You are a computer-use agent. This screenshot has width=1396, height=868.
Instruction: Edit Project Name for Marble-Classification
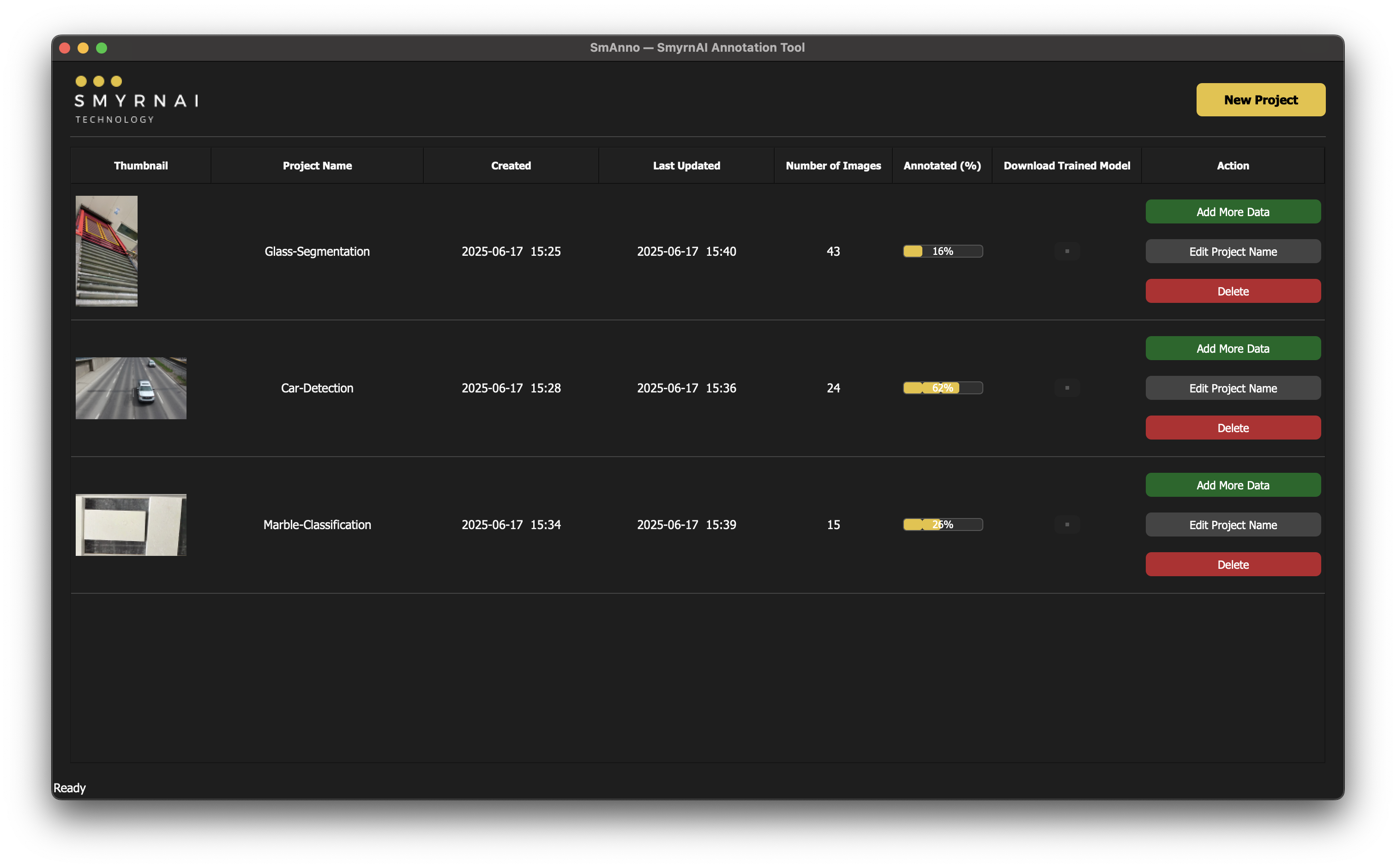1233,524
